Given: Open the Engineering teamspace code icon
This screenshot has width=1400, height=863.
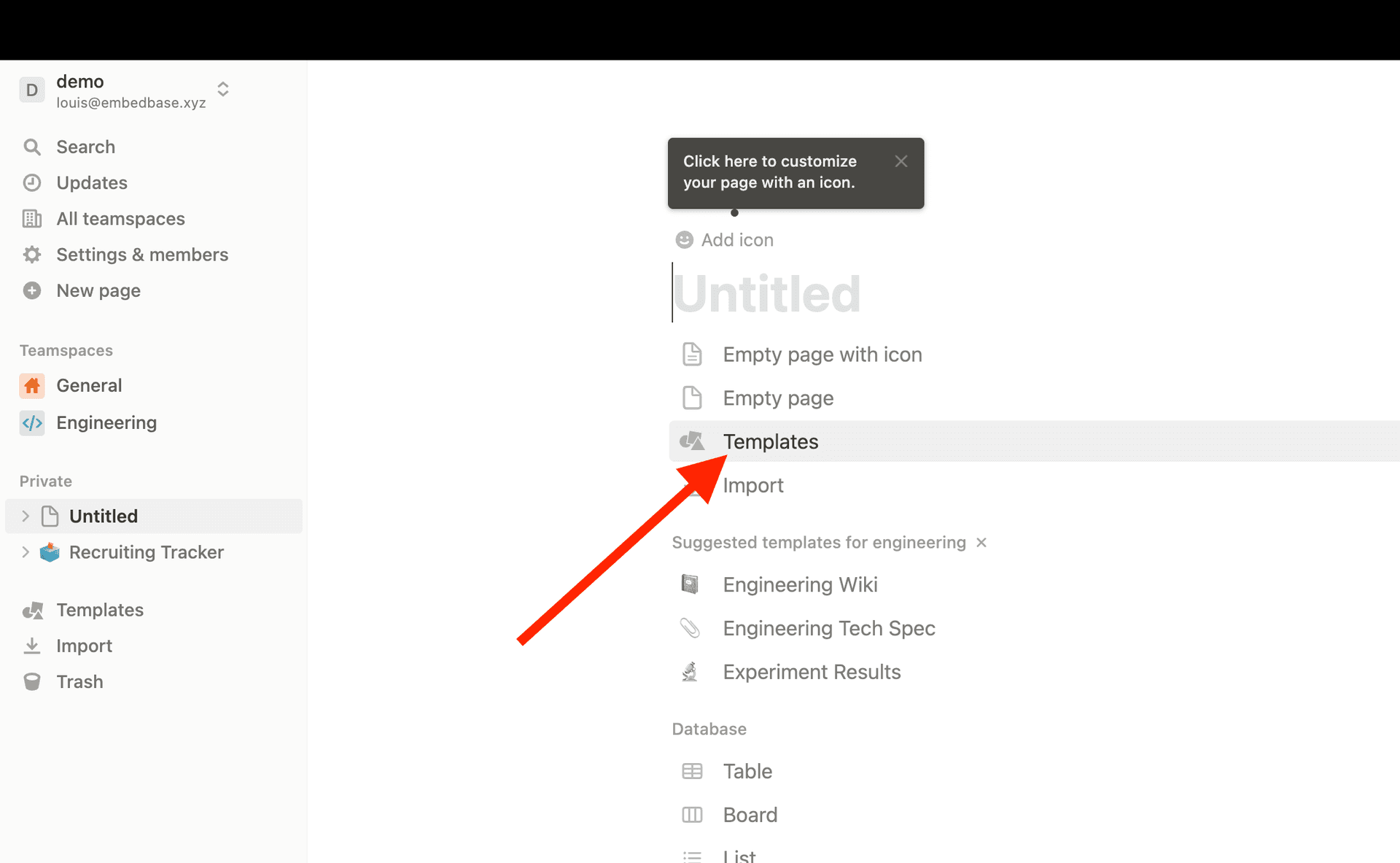Looking at the screenshot, I should [32, 422].
